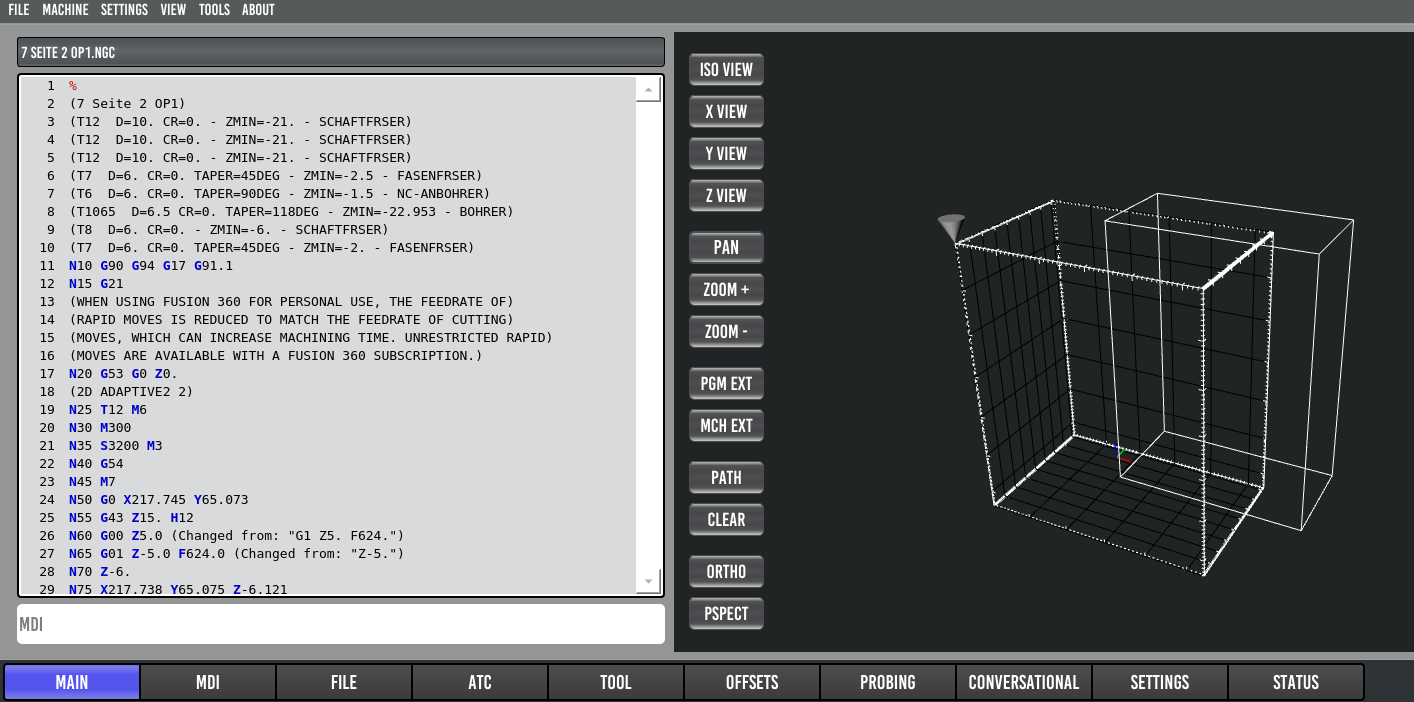
Task: Open the VIEW menu
Action: coord(173,10)
